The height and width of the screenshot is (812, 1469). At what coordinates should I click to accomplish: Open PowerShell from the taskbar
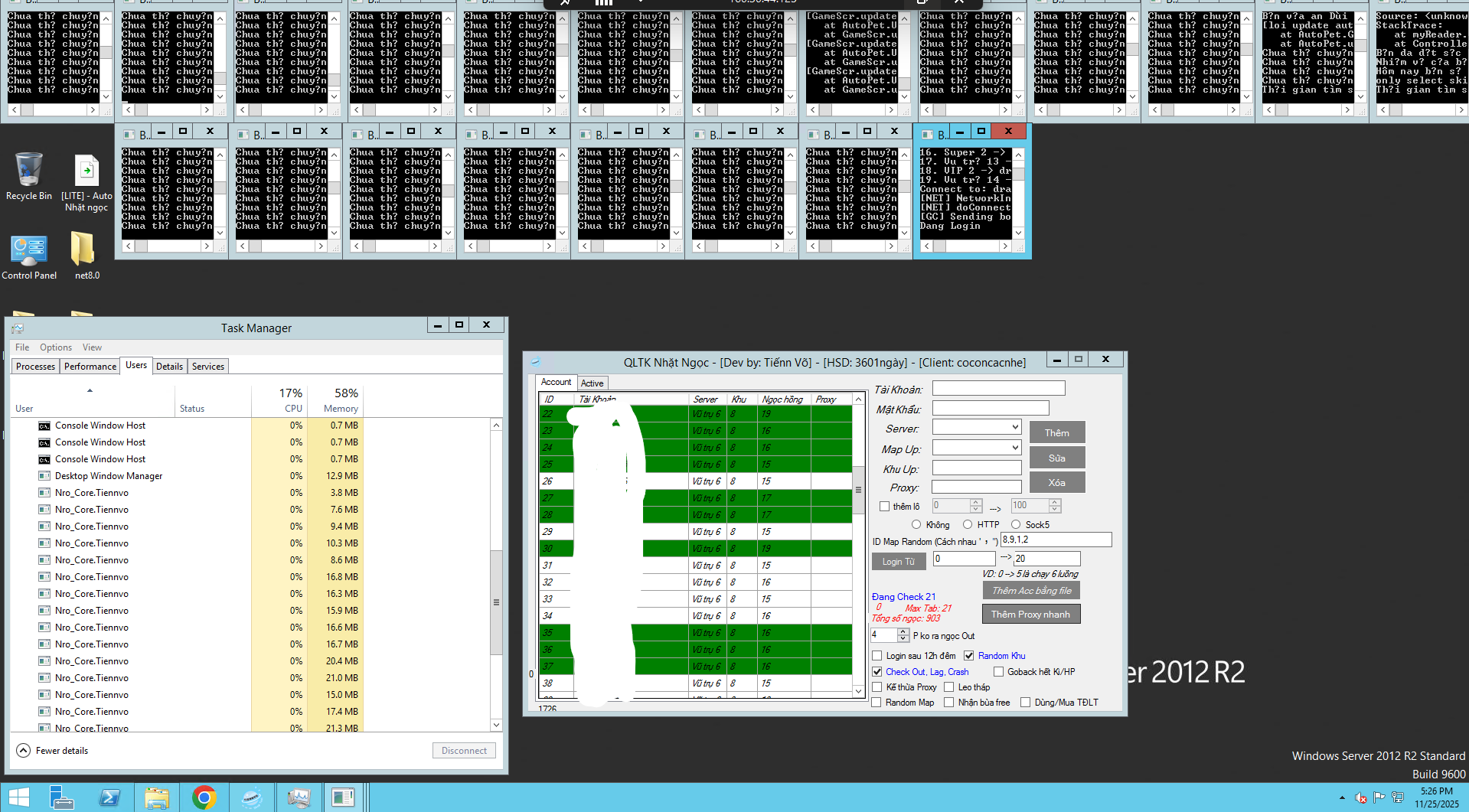pyautogui.click(x=109, y=797)
